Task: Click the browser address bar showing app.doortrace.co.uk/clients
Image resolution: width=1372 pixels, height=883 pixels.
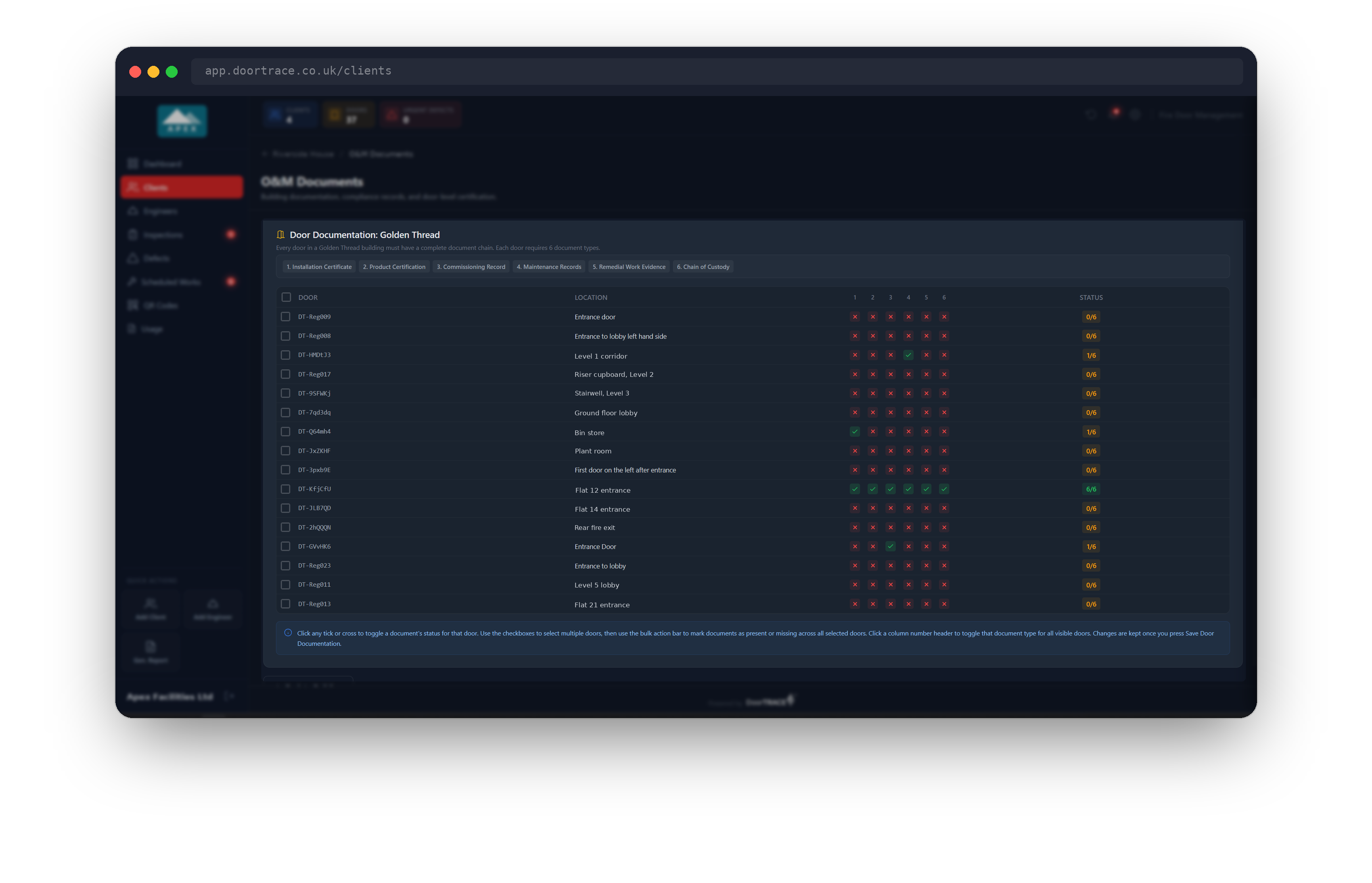Action: tap(717, 71)
